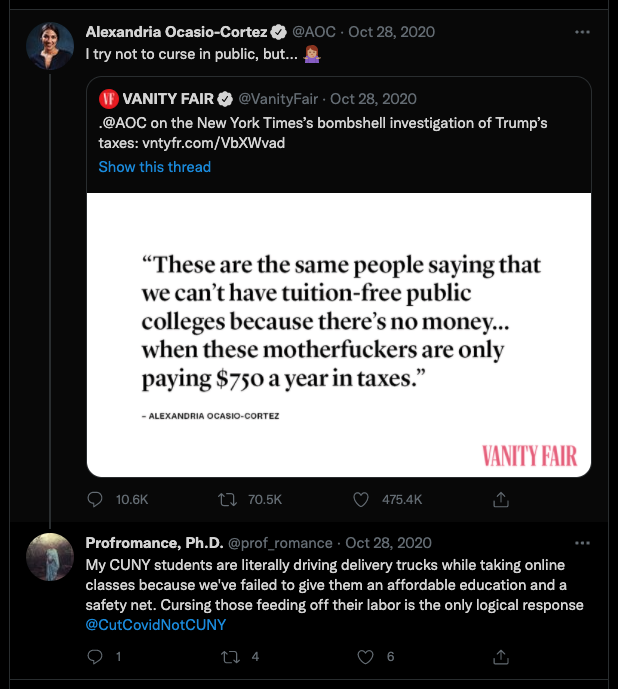This screenshot has height=689, width=618.
Task: Open more options on Profromance's tweet
Action: click(x=583, y=543)
